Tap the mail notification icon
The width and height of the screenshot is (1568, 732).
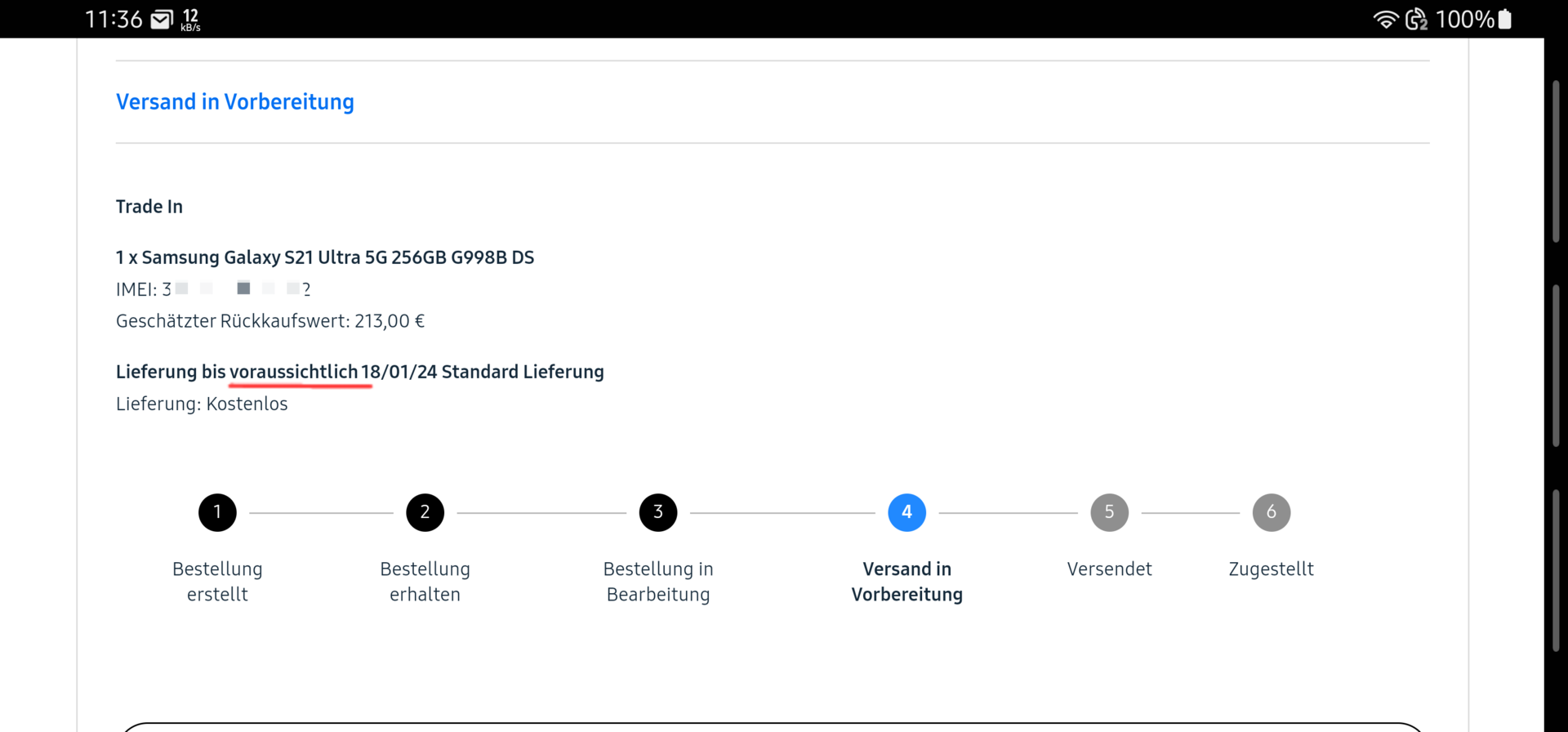click(162, 20)
